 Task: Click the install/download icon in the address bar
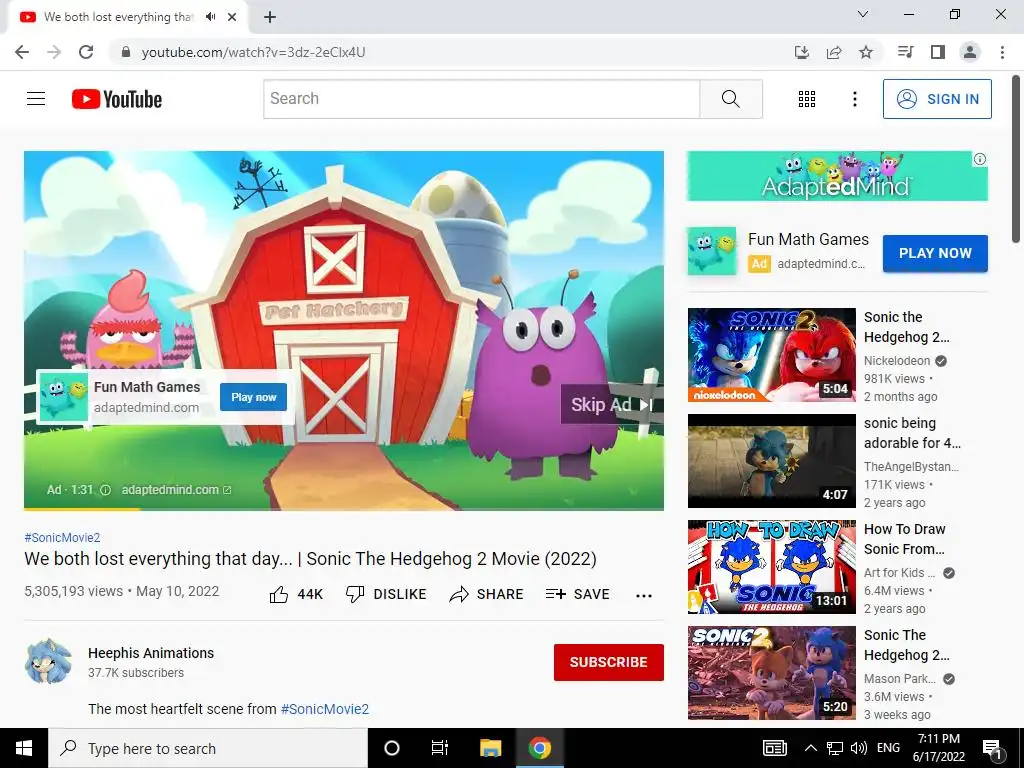[802, 52]
